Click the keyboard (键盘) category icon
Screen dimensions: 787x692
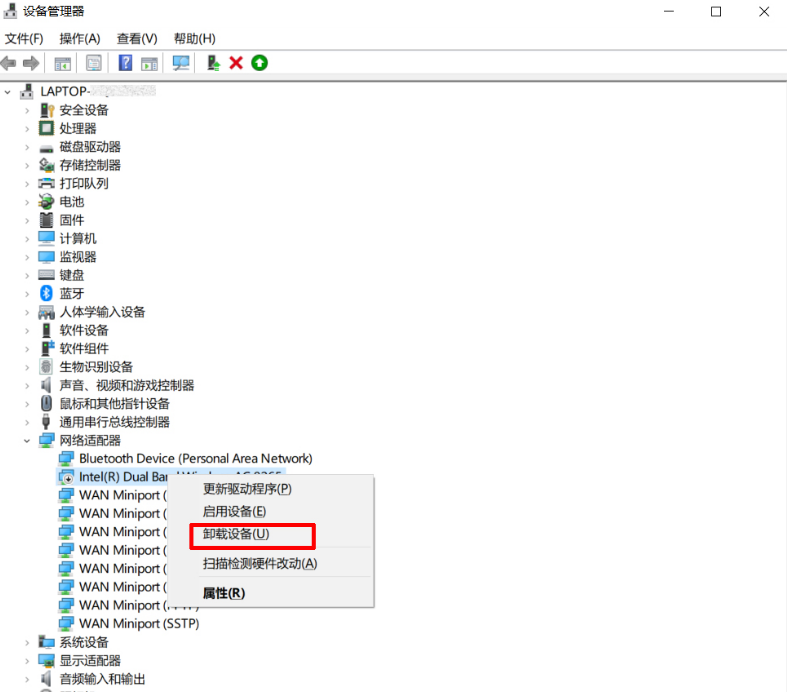coord(46,275)
